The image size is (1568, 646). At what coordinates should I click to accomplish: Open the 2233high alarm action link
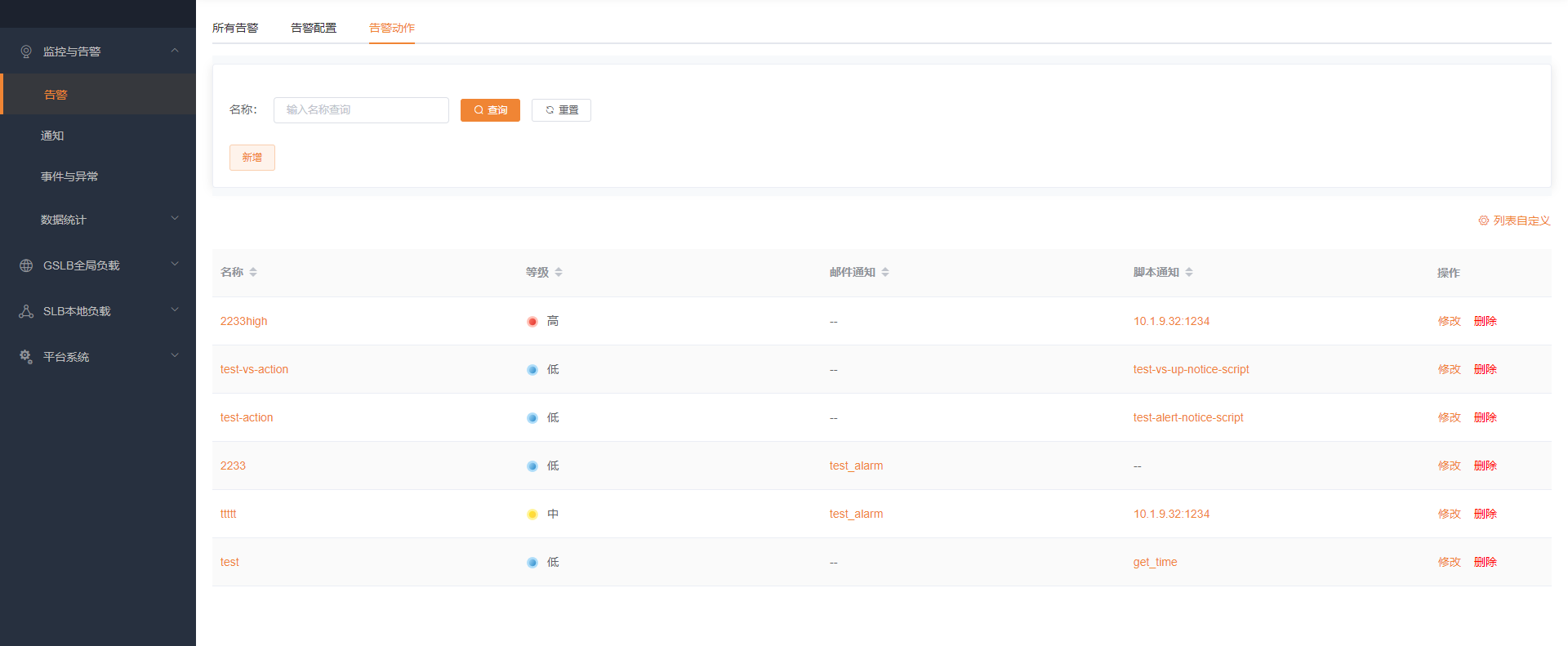(x=243, y=321)
